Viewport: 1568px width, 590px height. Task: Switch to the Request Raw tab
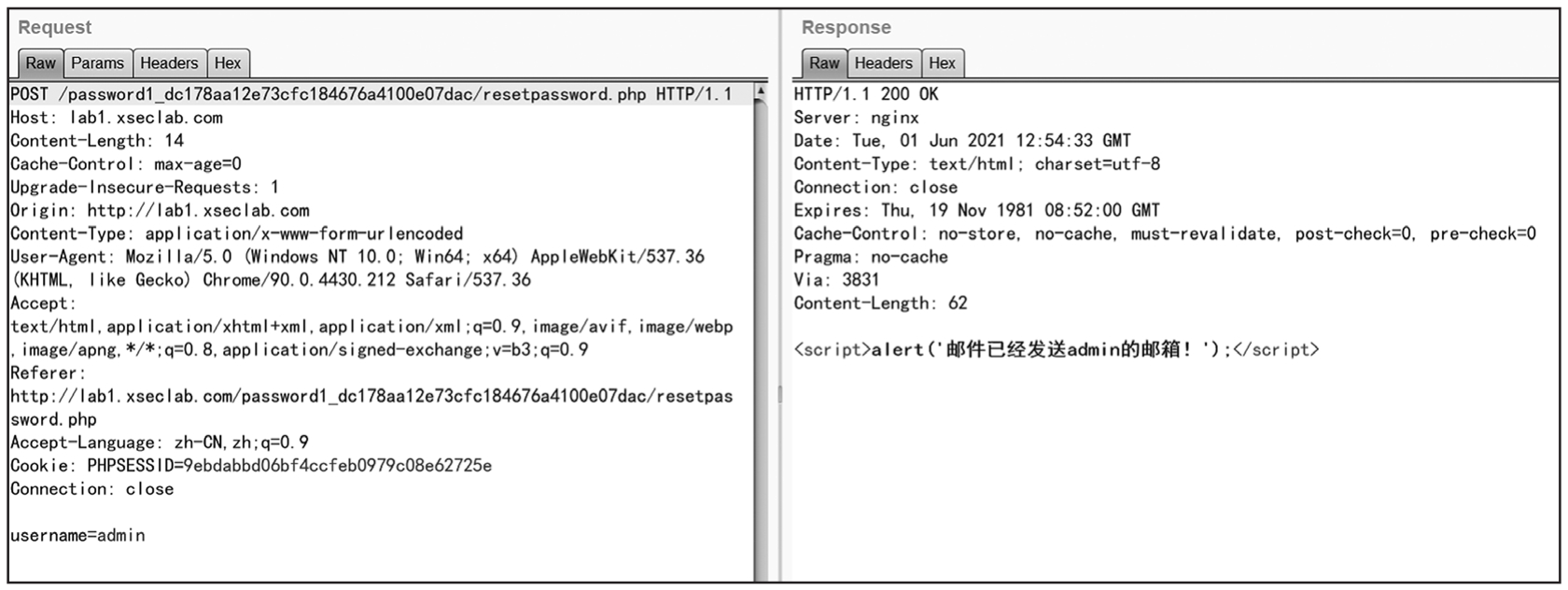pyautogui.click(x=40, y=63)
